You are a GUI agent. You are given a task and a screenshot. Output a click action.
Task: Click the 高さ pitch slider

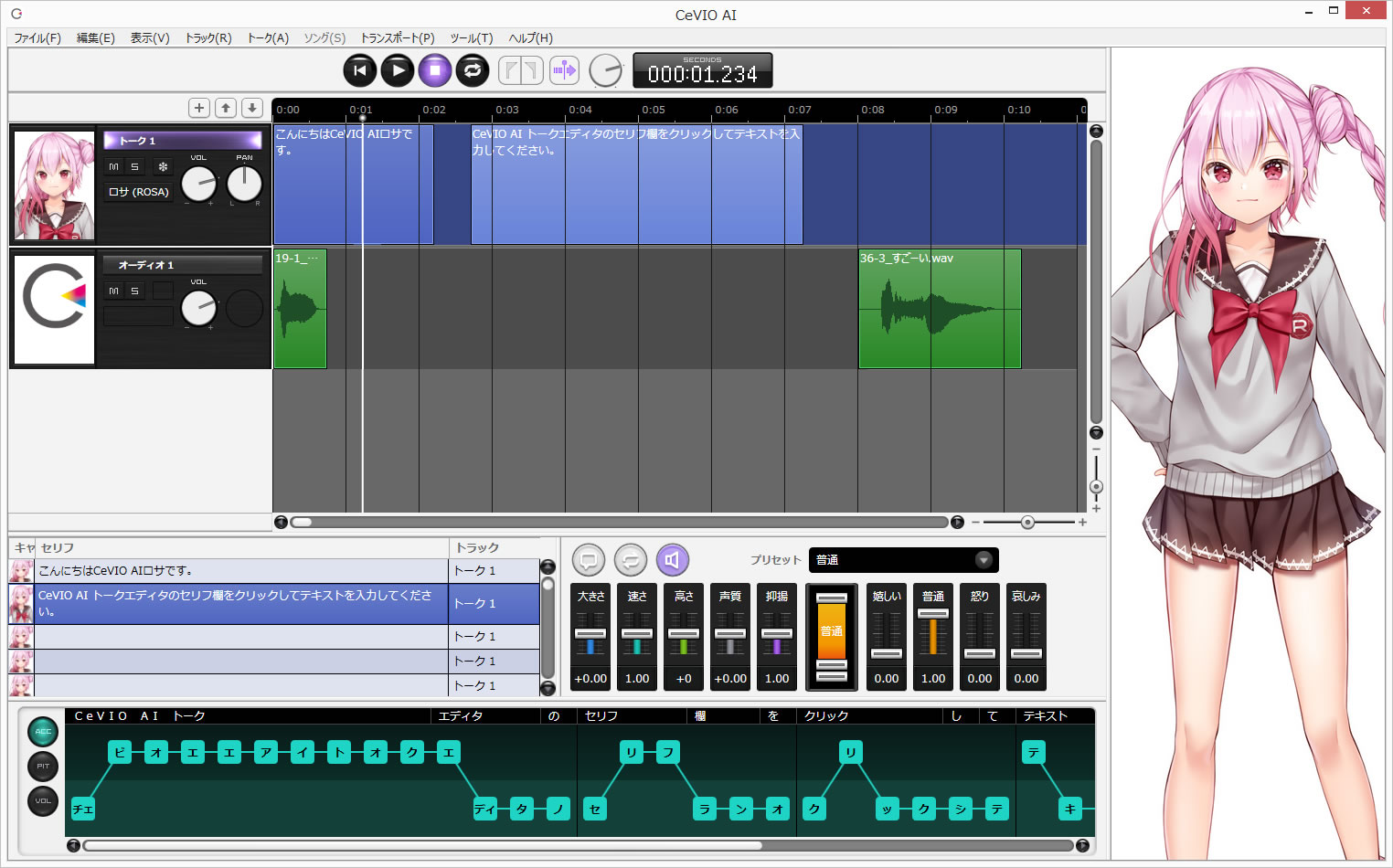[x=684, y=636]
